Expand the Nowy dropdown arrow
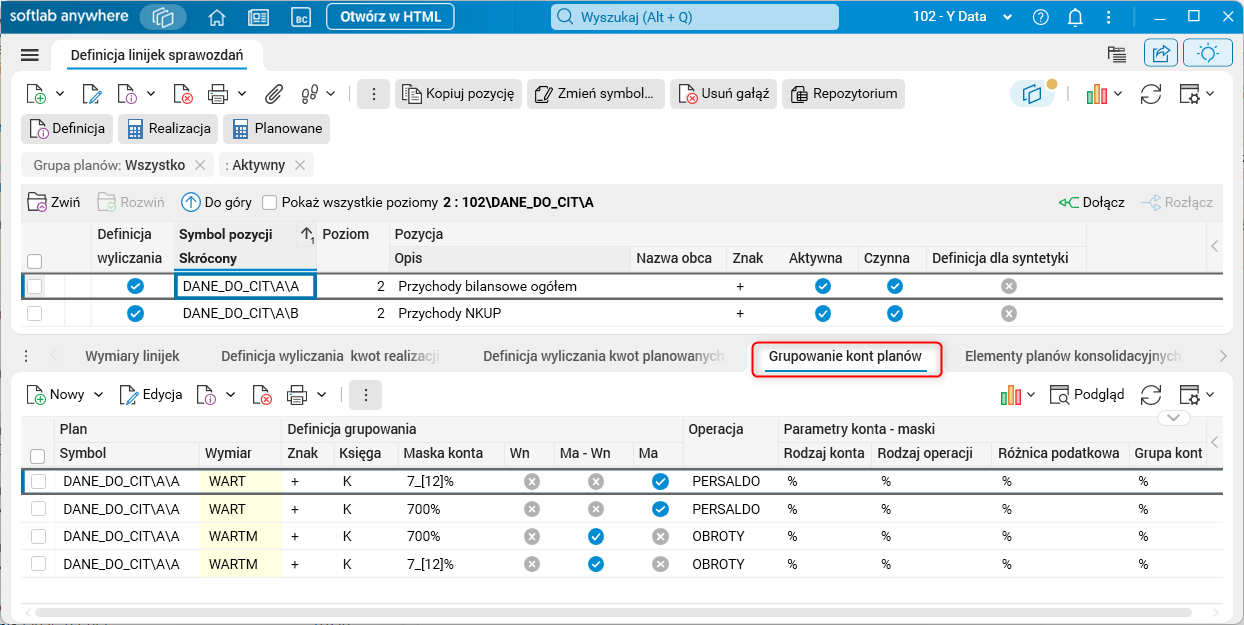 pyautogui.click(x=99, y=395)
